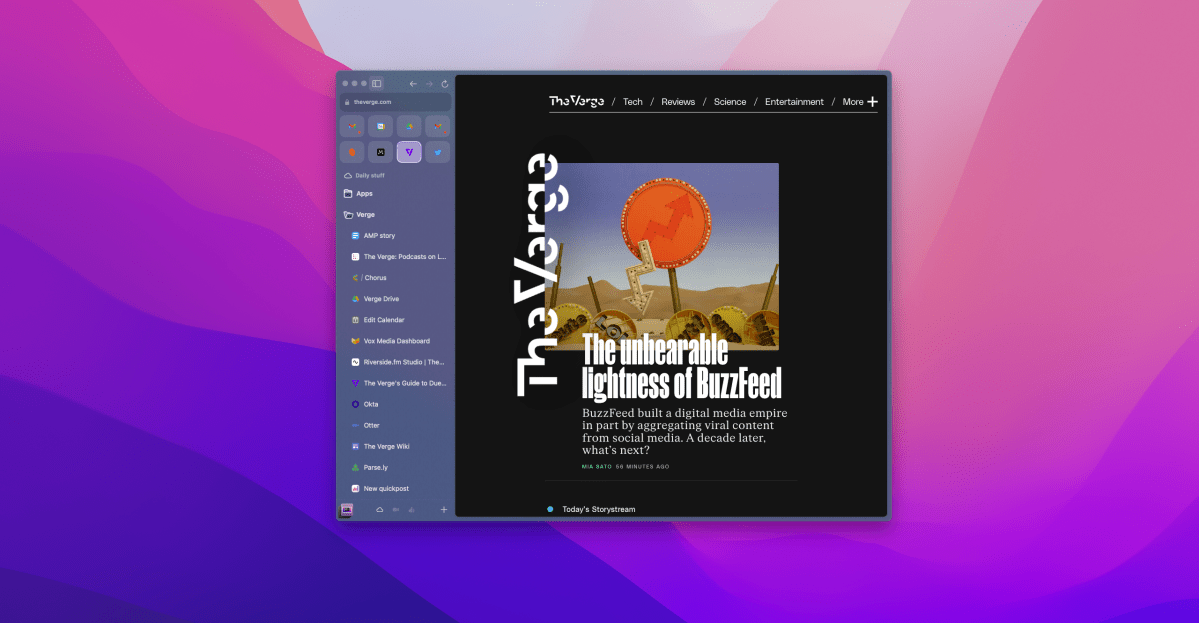This screenshot has height=623, width=1199.
Task: Go forward with the right arrow
Action: [x=429, y=84]
